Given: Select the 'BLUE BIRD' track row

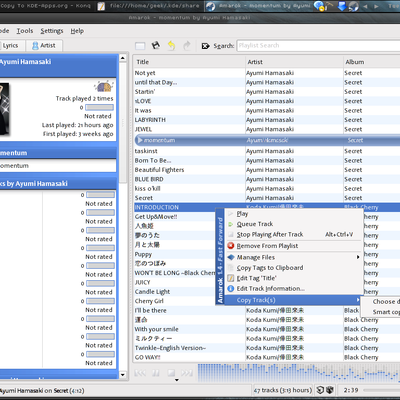Looking at the screenshot, I should click(x=267, y=179).
